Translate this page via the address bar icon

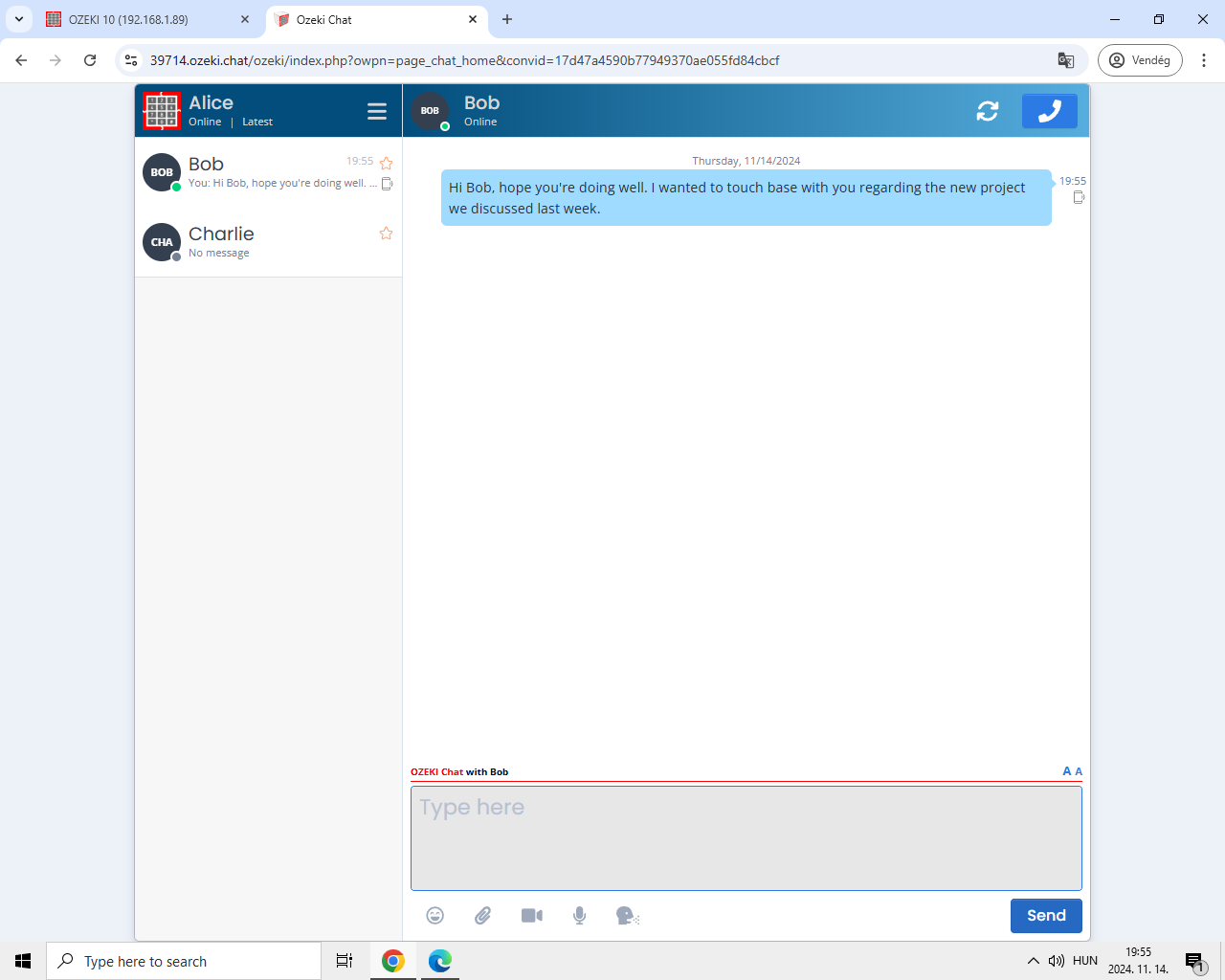tap(1066, 60)
